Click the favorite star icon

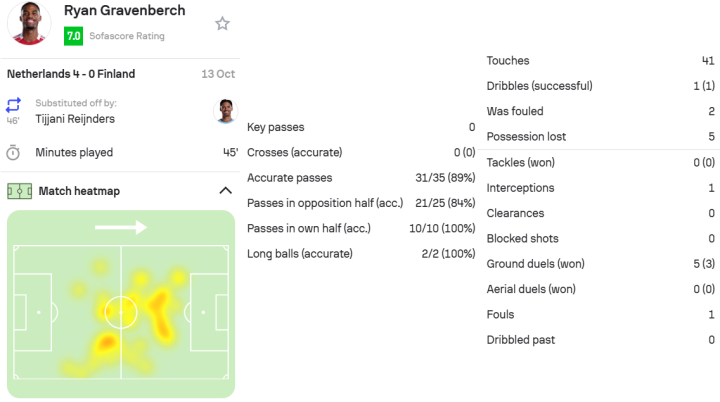(222, 23)
